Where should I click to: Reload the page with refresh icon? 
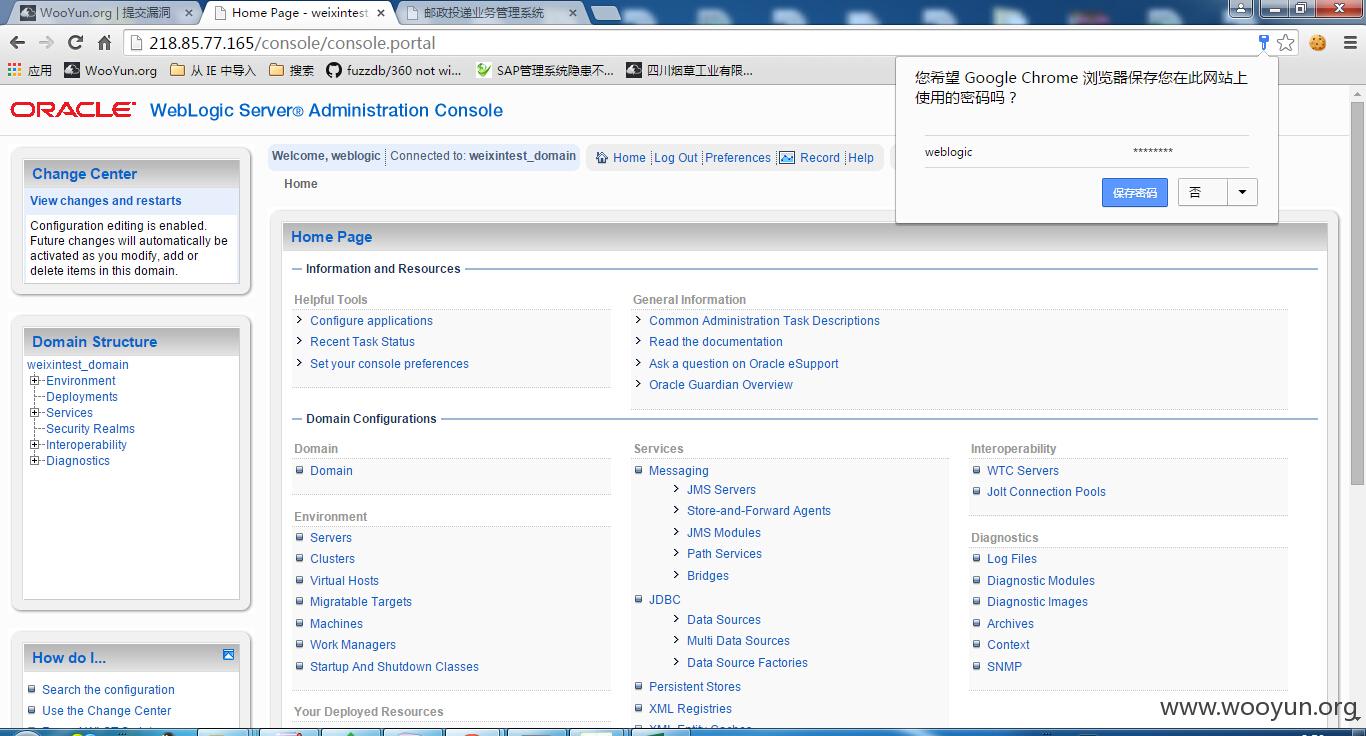[75, 42]
